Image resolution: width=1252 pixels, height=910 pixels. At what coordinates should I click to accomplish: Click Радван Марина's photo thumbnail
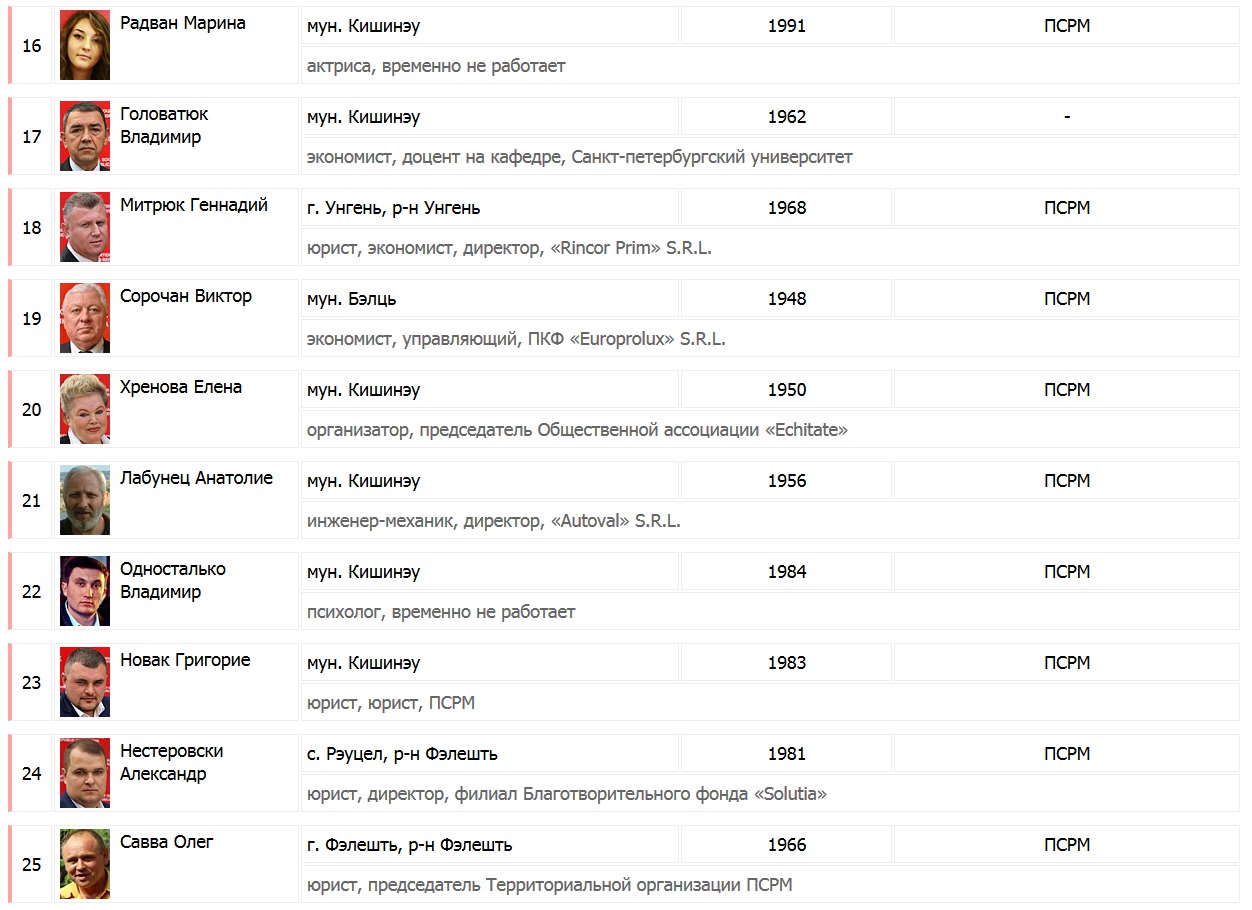[x=85, y=45]
